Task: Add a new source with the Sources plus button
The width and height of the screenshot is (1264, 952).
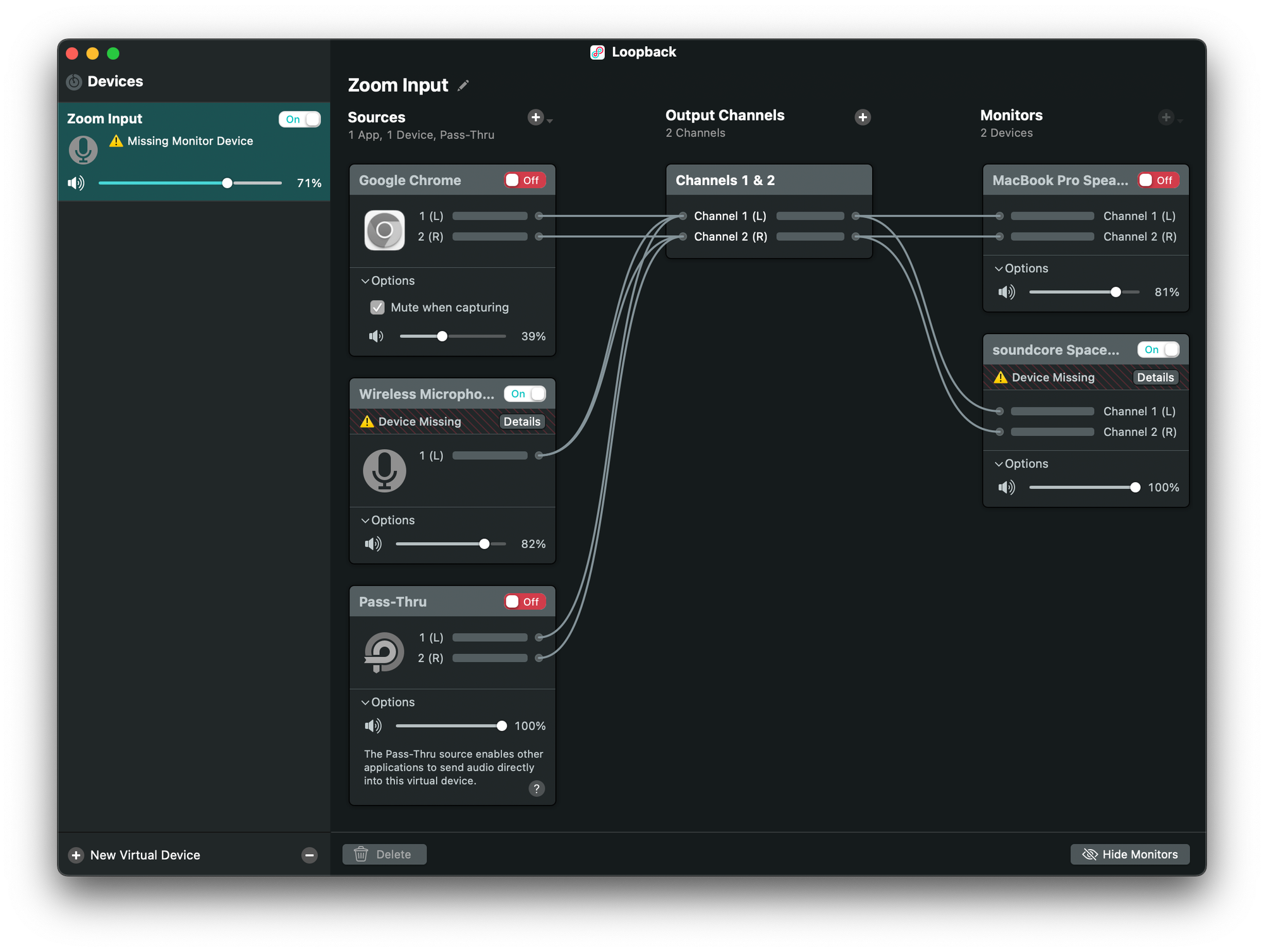Action: [535, 117]
